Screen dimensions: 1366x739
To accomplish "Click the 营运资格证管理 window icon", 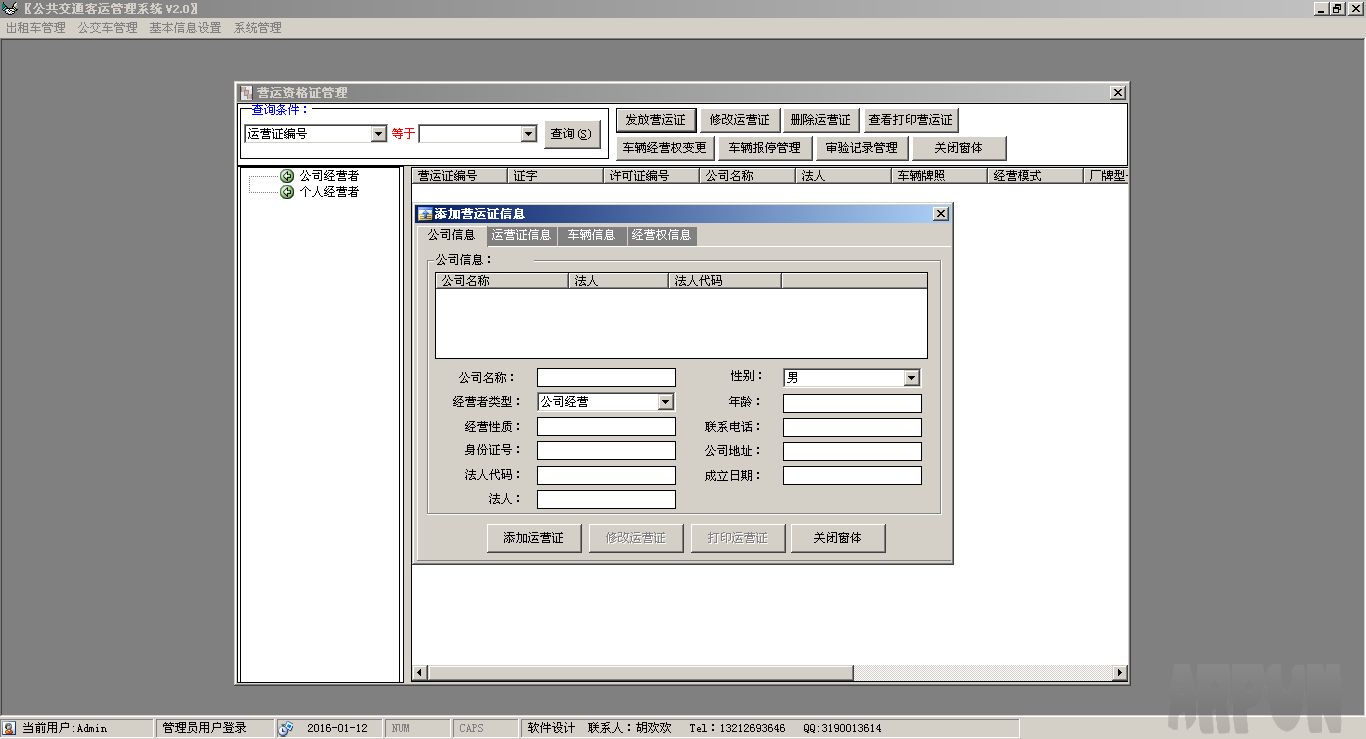I will [245, 92].
